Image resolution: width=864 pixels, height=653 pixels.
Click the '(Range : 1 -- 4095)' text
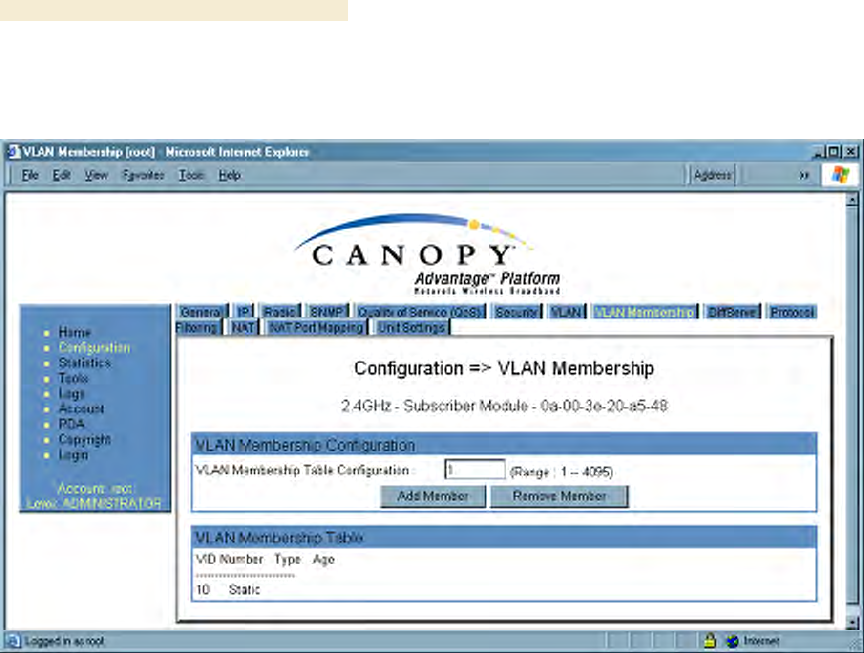[x=561, y=472]
